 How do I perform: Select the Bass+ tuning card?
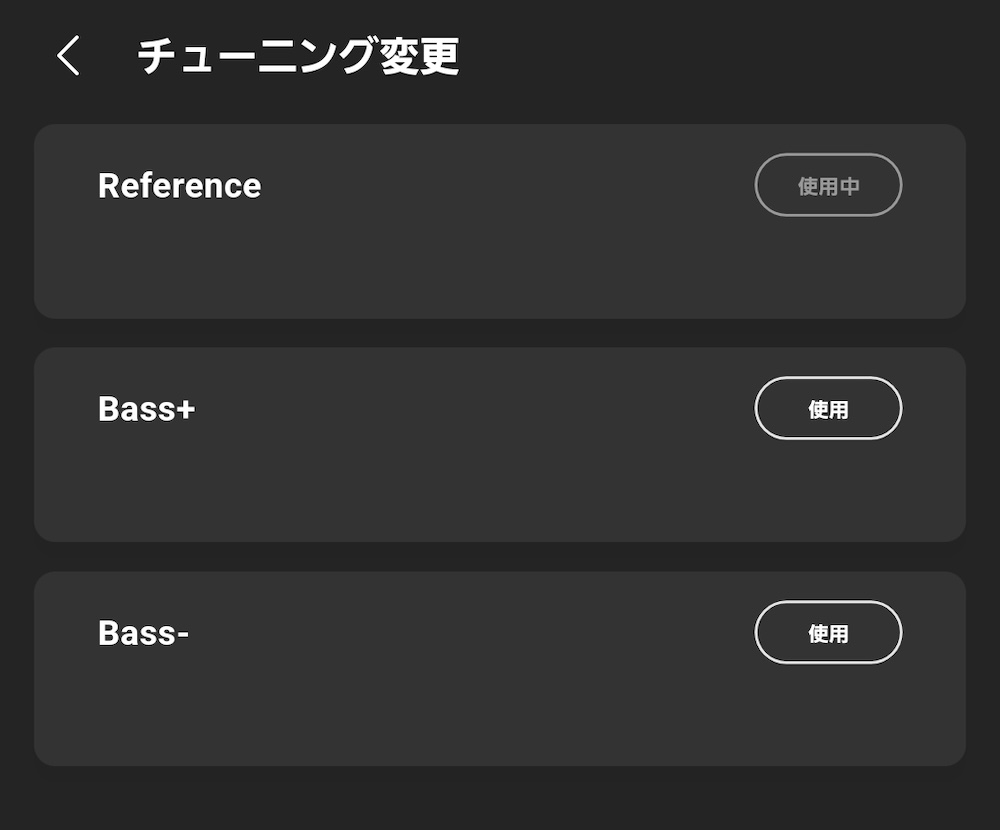coord(499,445)
